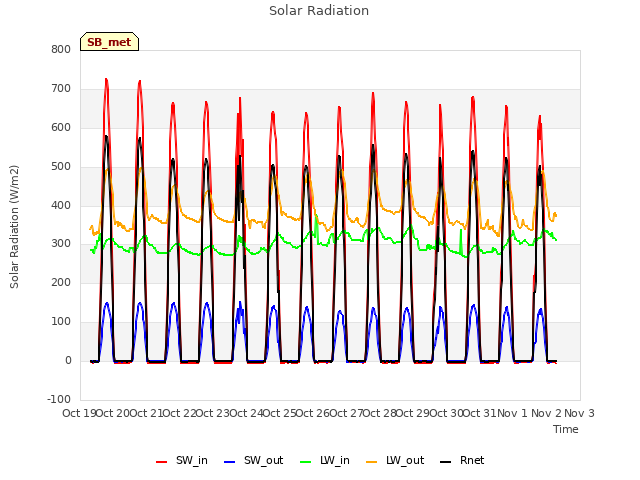Click the red SW_in legend swatch
The height and width of the screenshot is (480, 640).
click(162, 462)
